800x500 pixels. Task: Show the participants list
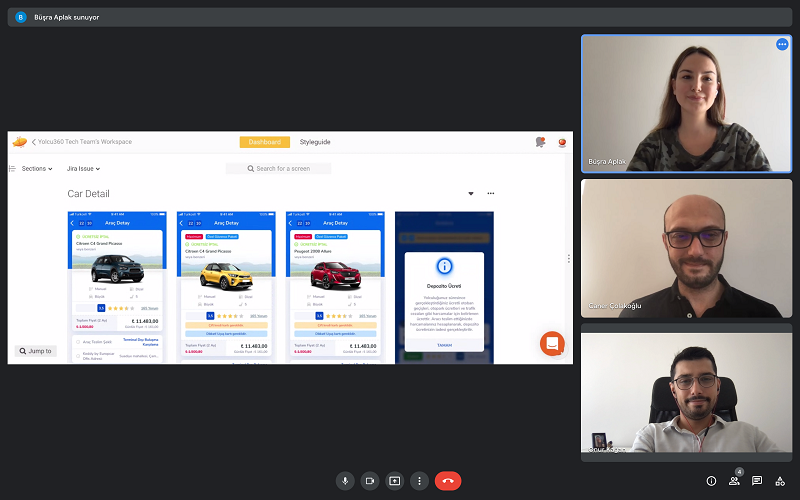(x=734, y=481)
